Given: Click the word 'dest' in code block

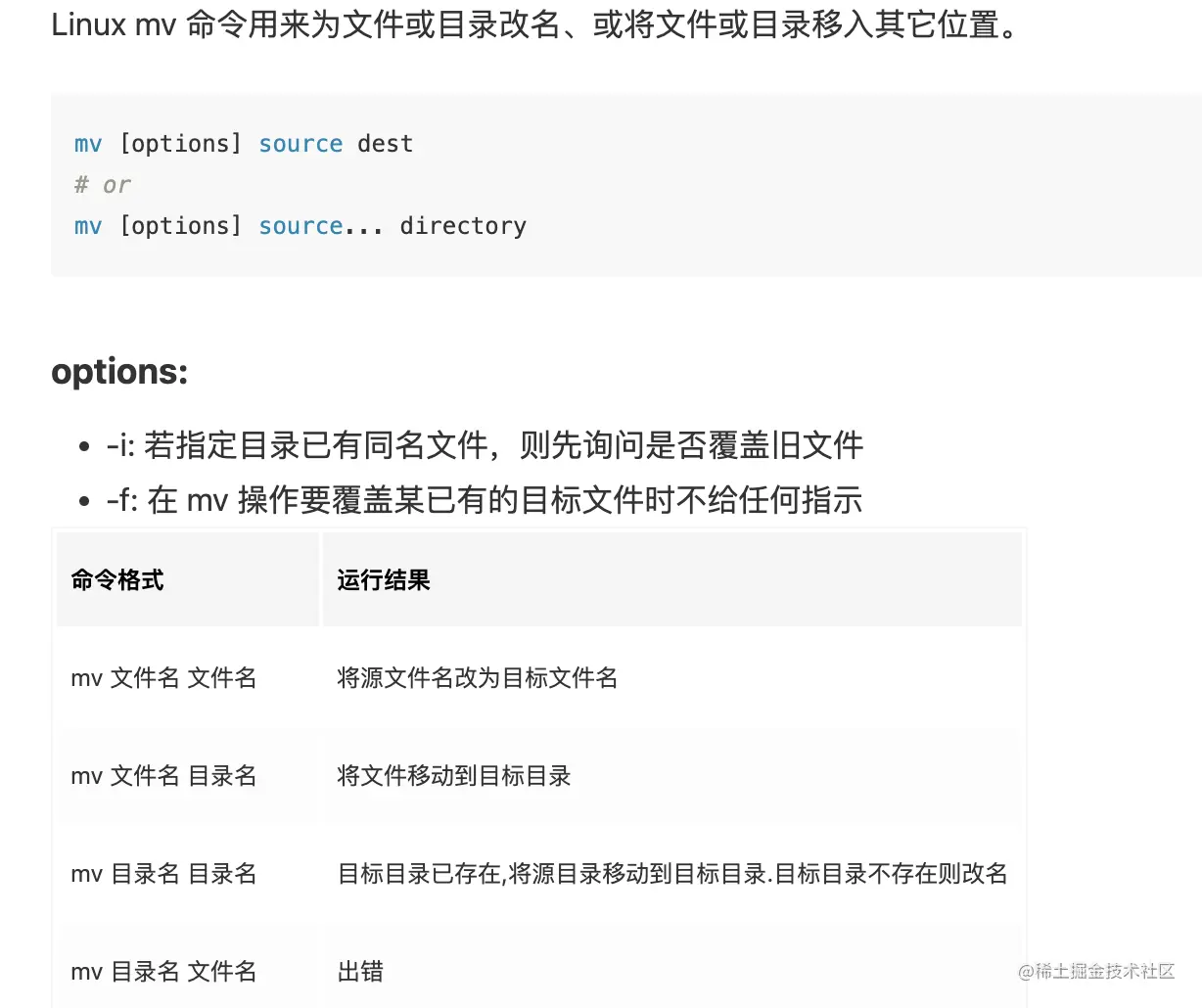Looking at the screenshot, I should click(x=385, y=144).
